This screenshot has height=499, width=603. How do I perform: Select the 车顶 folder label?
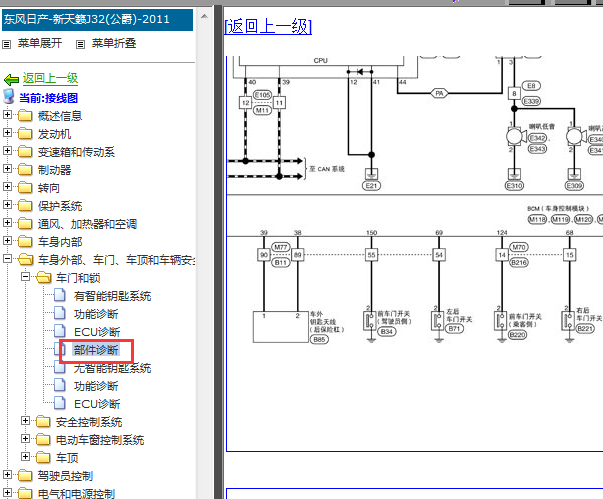(x=67, y=458)
